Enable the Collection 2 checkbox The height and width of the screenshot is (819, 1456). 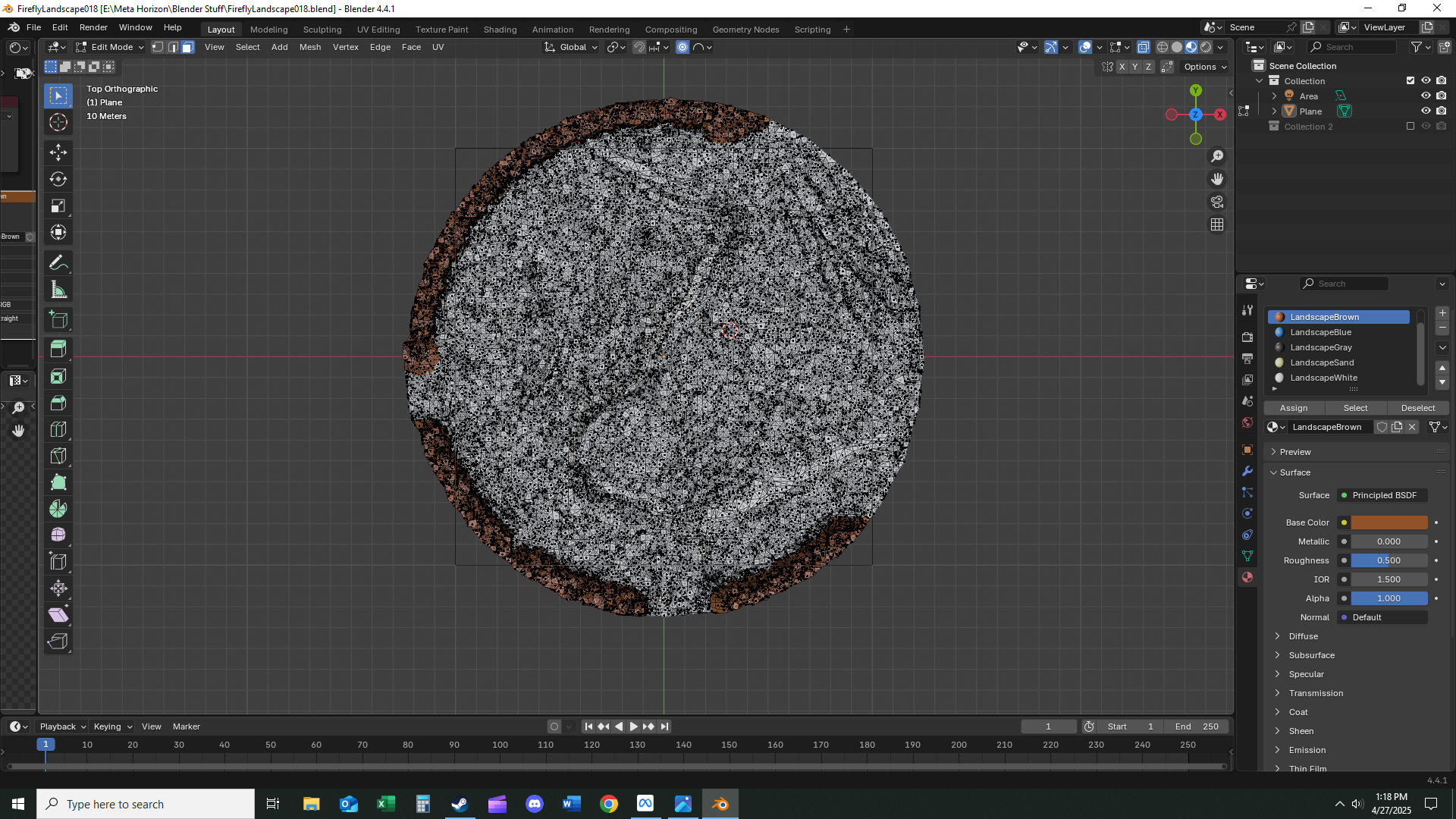(1410, 127)
